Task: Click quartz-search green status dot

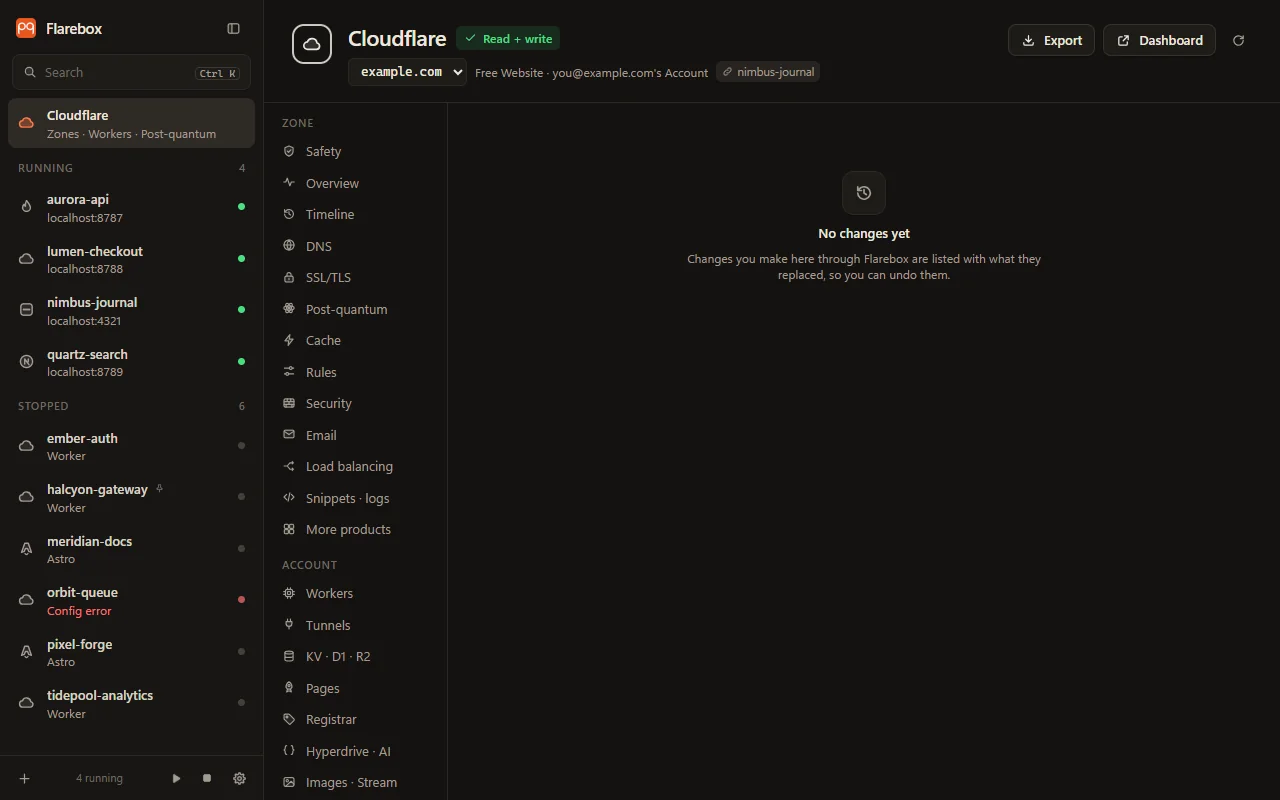Action: click(241, 361)
